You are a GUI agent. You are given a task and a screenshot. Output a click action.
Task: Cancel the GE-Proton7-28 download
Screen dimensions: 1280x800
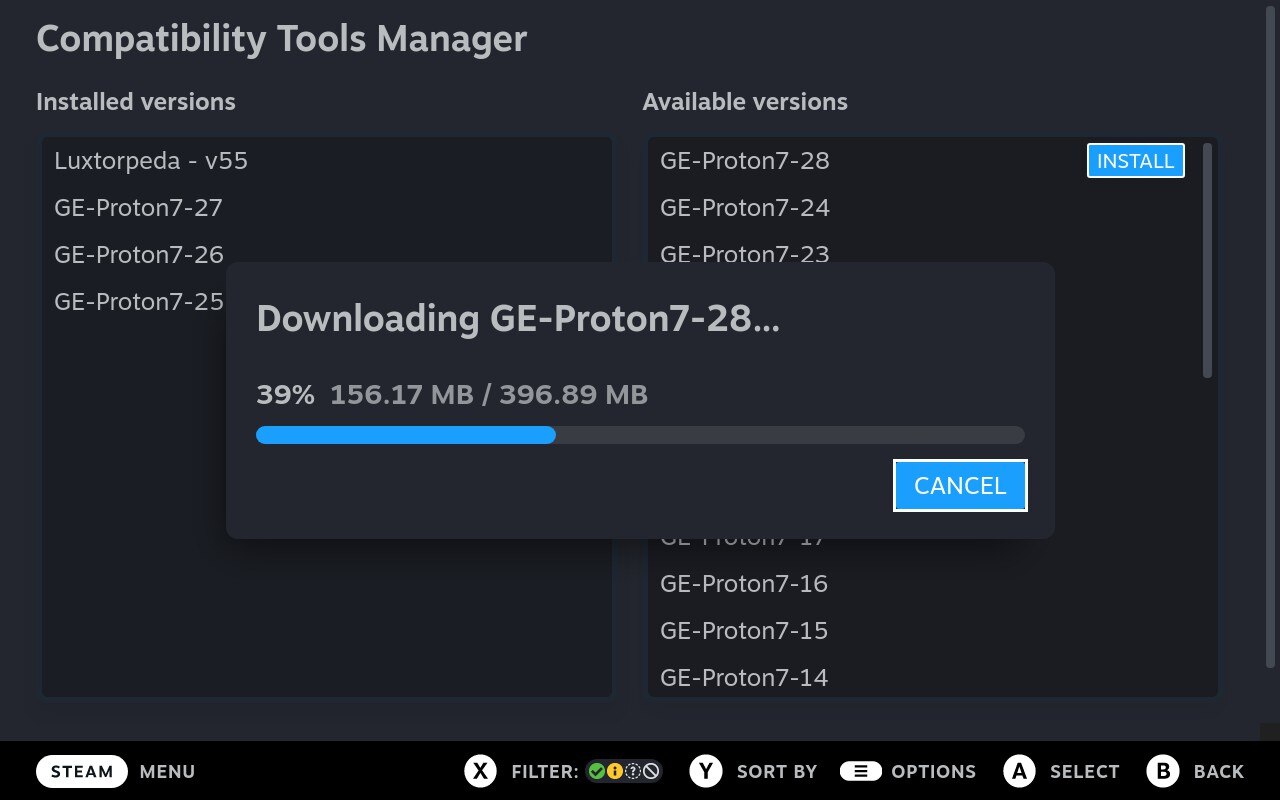pyautogui.click(x=960, y=485)
